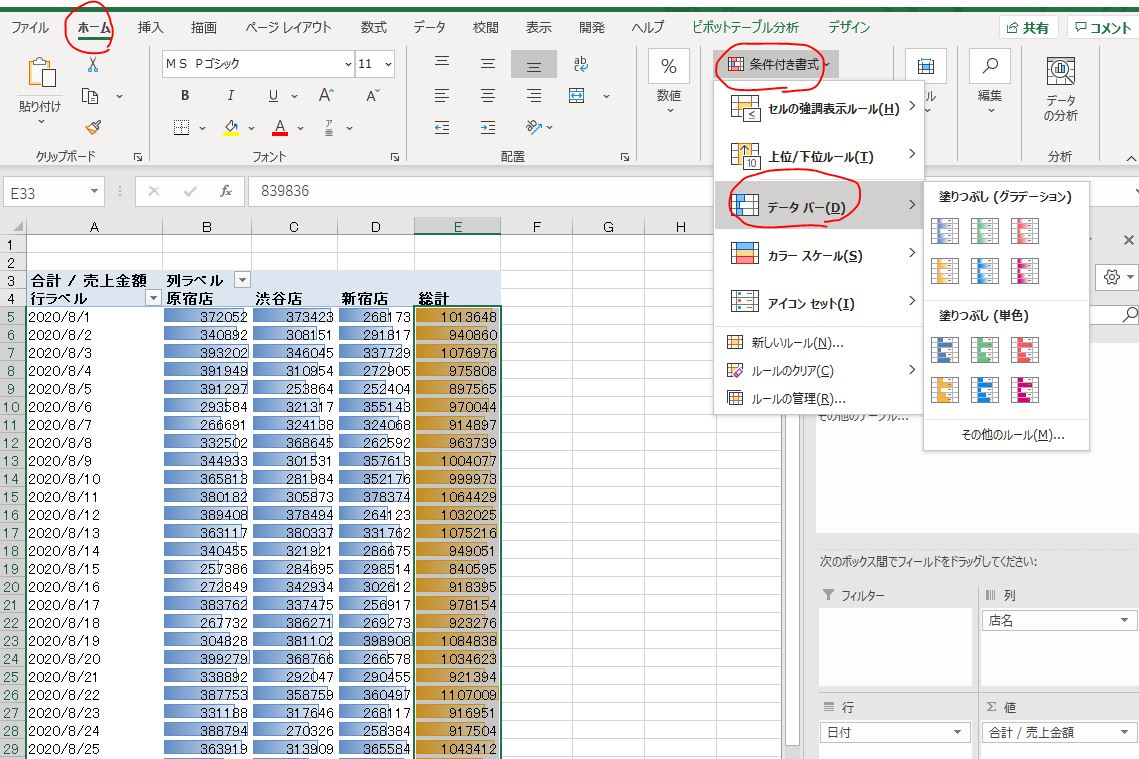Viewport: 1139px width, 759px height.
Task: Click the 共有 share button
Action: (1028, 28)
